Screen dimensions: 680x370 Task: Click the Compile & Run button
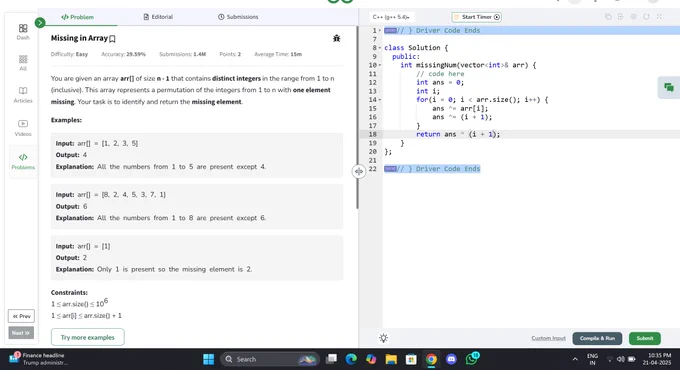(x=597, y=338)
